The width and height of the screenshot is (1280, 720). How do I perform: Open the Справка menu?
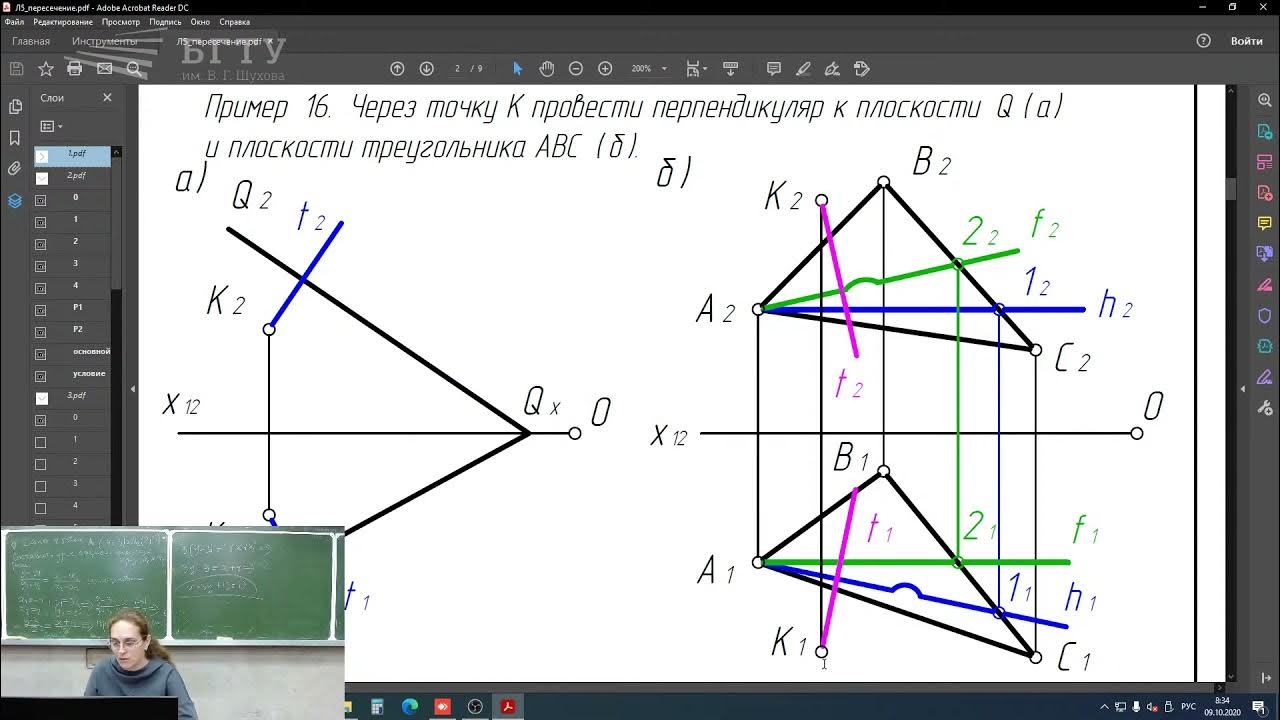pyautogui.click(x=235, y=22)
